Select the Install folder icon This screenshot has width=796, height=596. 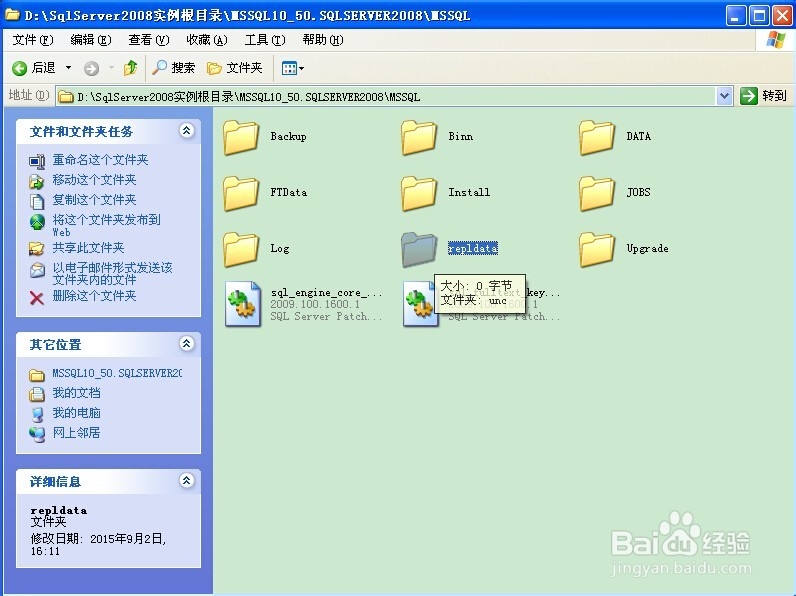[x=419, y=193]
